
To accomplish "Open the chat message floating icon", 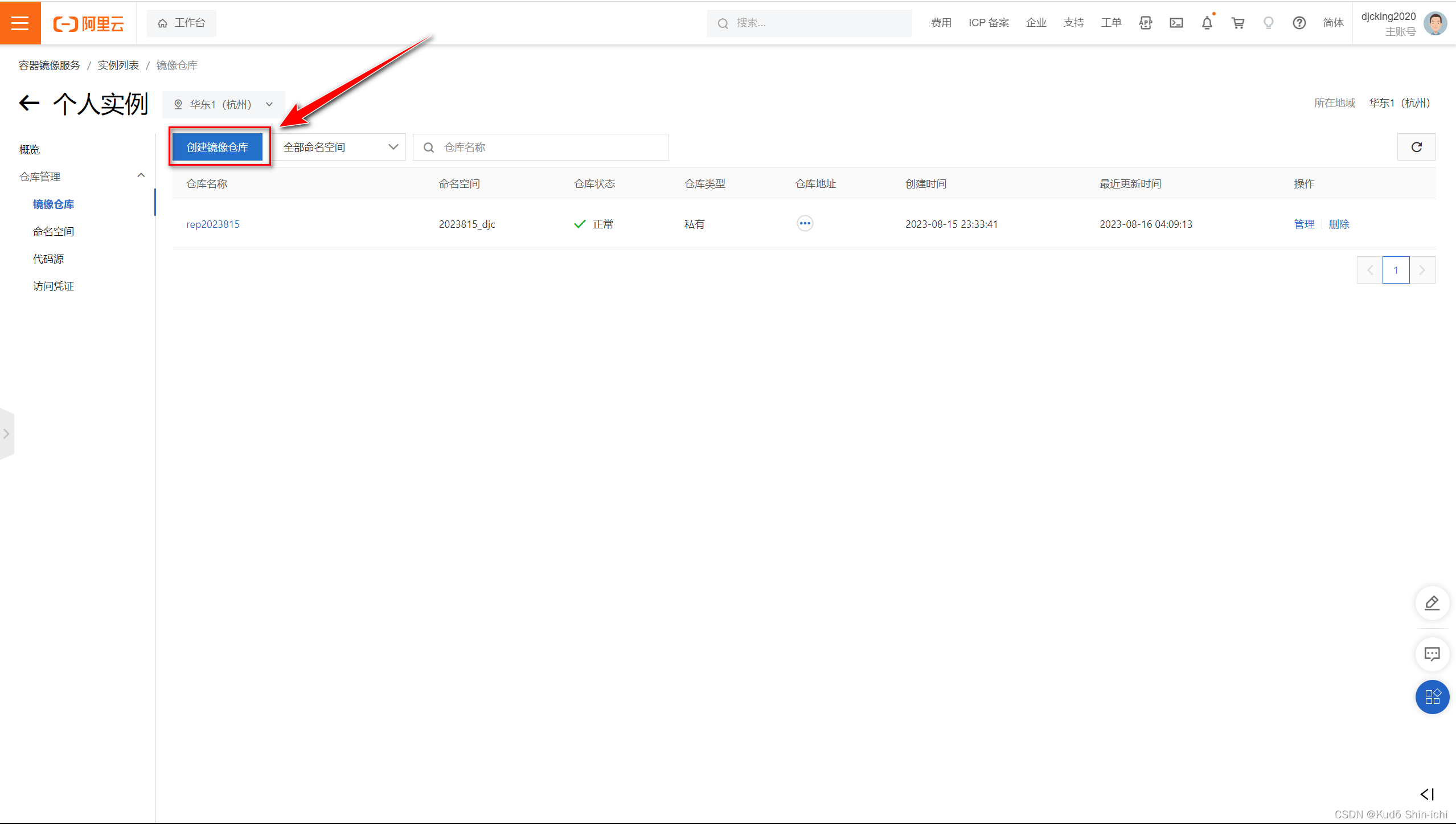I will coord(1432,653).
